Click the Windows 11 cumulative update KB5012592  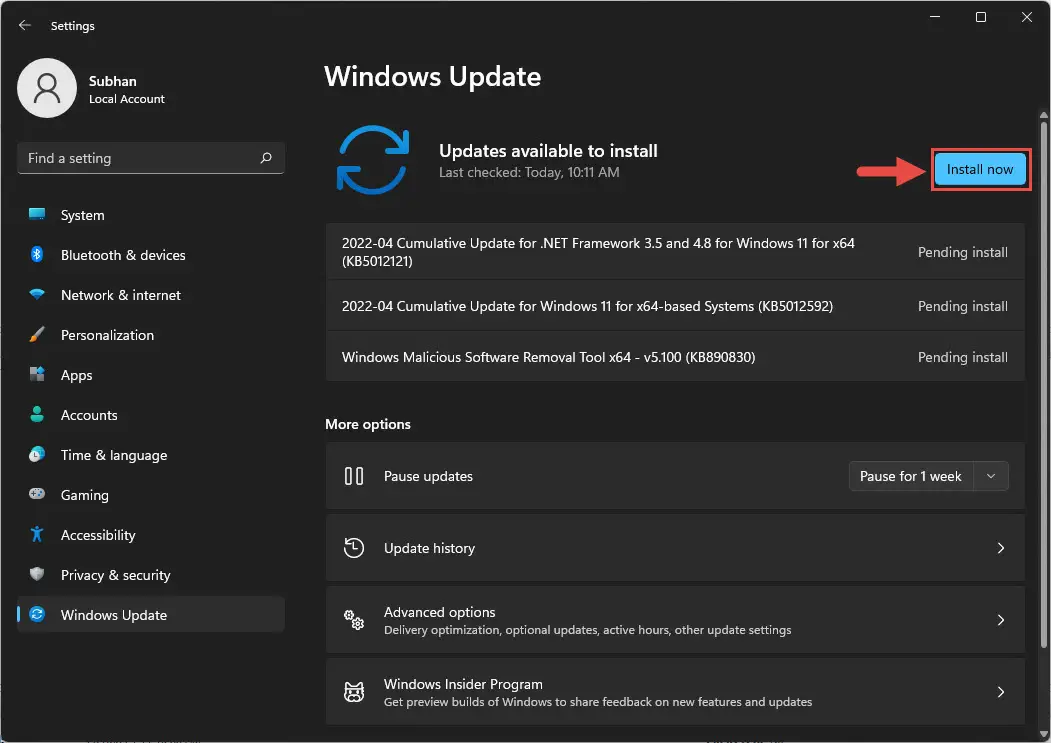tap(675, 306)
